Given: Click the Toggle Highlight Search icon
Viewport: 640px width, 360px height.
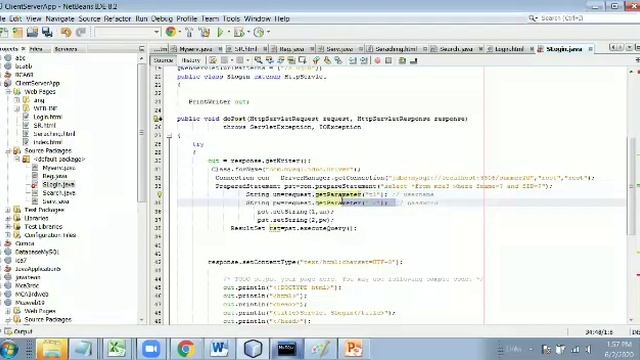Looking at the screenshot, I should click(291, 60).
